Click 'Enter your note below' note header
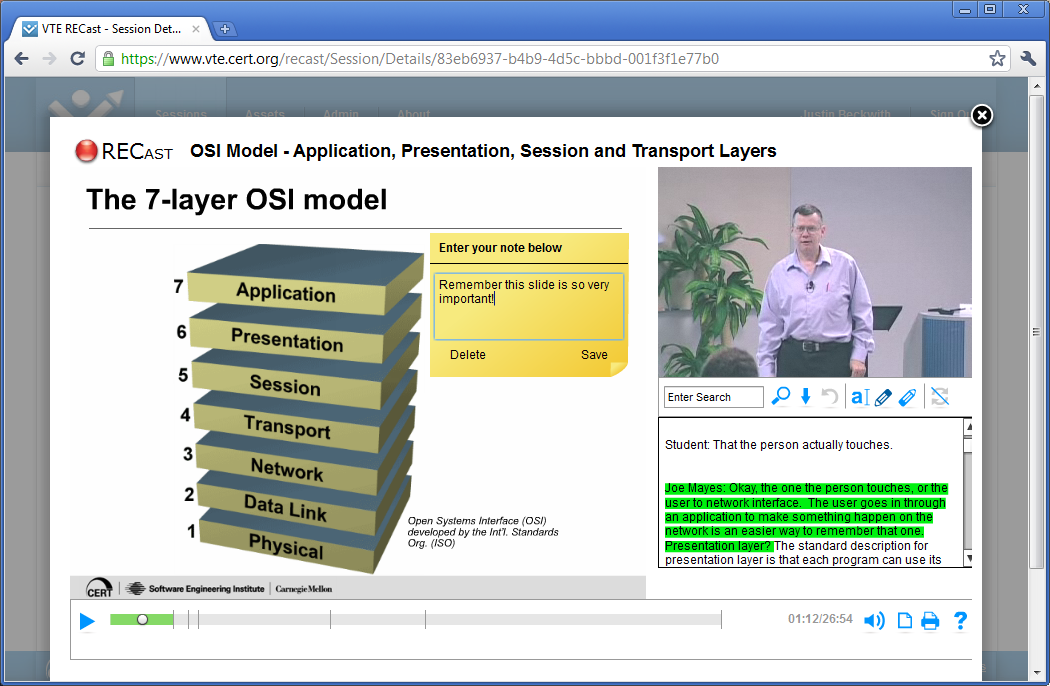Image resolution: width=1050 pixels, height=686 pixels. [x=500, y=248]
